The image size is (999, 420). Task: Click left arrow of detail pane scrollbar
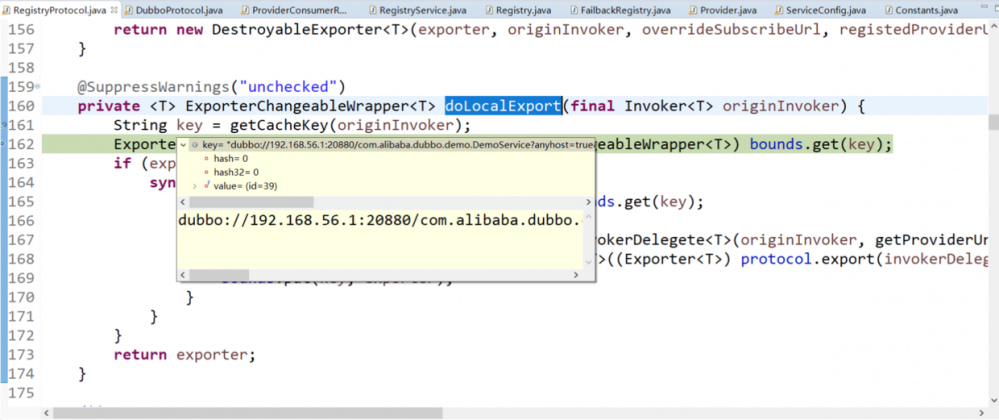coord(183,275)
